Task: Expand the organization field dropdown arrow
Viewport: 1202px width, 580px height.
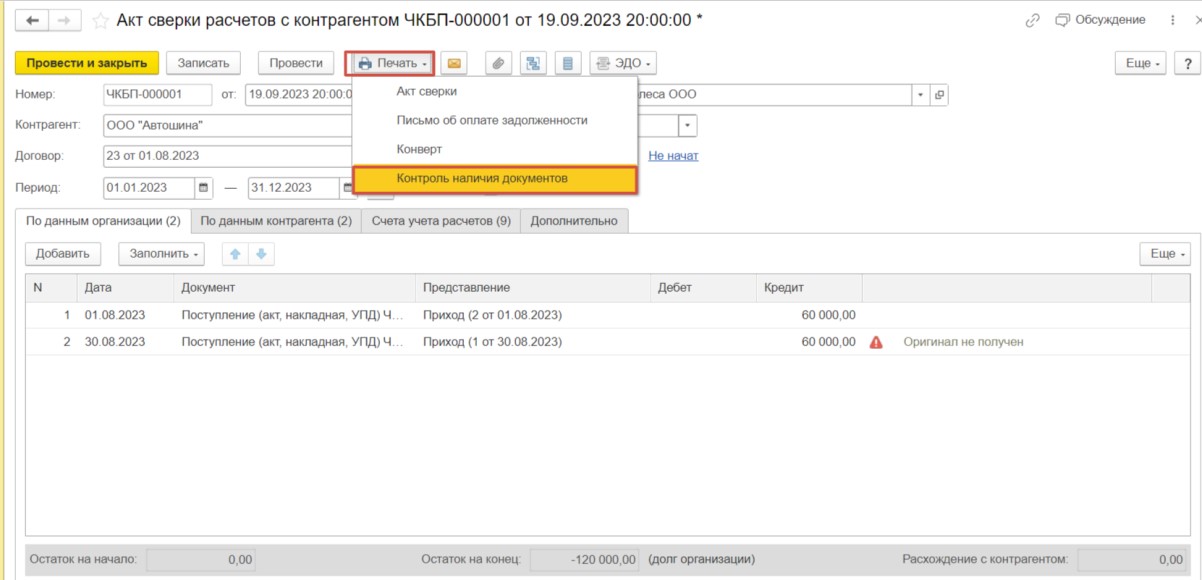Action: tap(920, 95)
